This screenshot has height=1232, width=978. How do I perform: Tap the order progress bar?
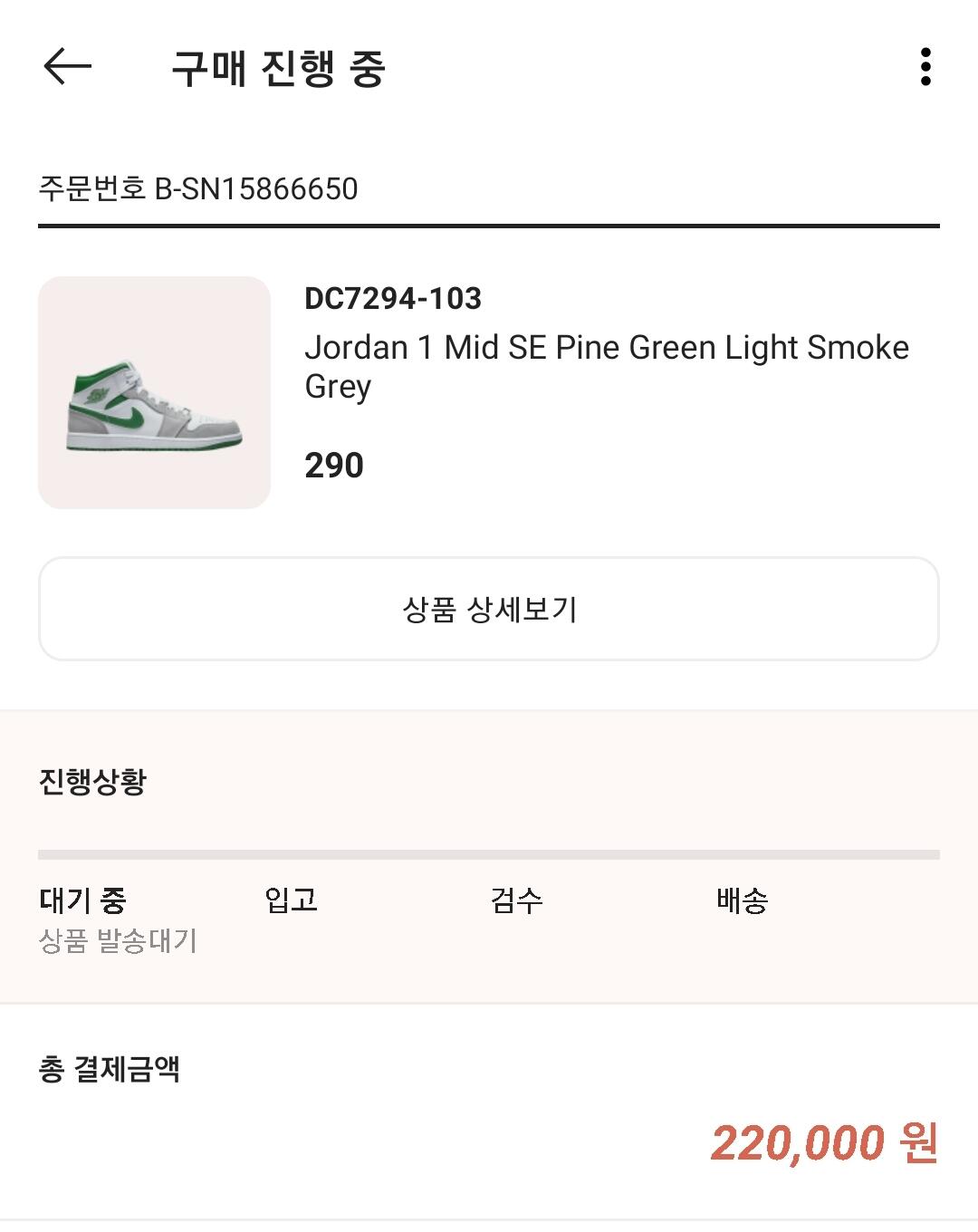pyautogui.click(x=489, y=854)
